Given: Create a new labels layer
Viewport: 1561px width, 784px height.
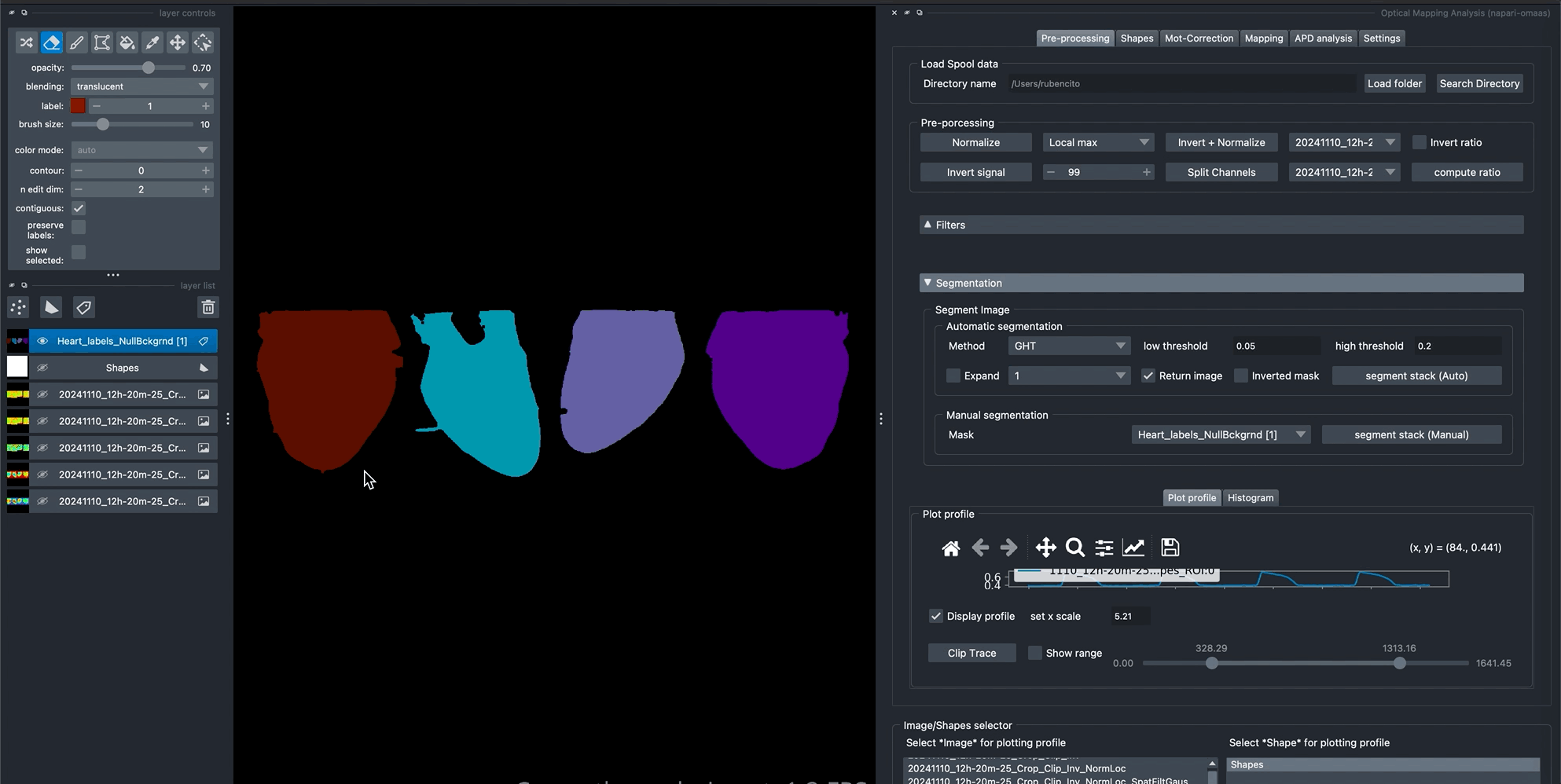Looking at the screenshot, I should (84, 307).
